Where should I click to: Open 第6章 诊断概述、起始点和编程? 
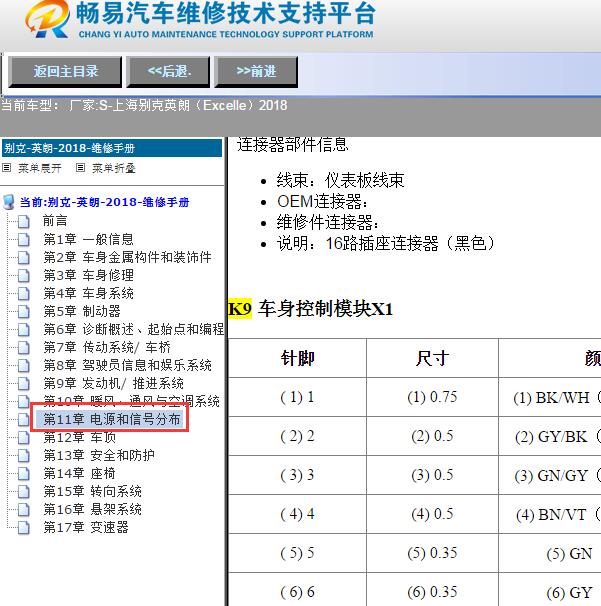133,329
